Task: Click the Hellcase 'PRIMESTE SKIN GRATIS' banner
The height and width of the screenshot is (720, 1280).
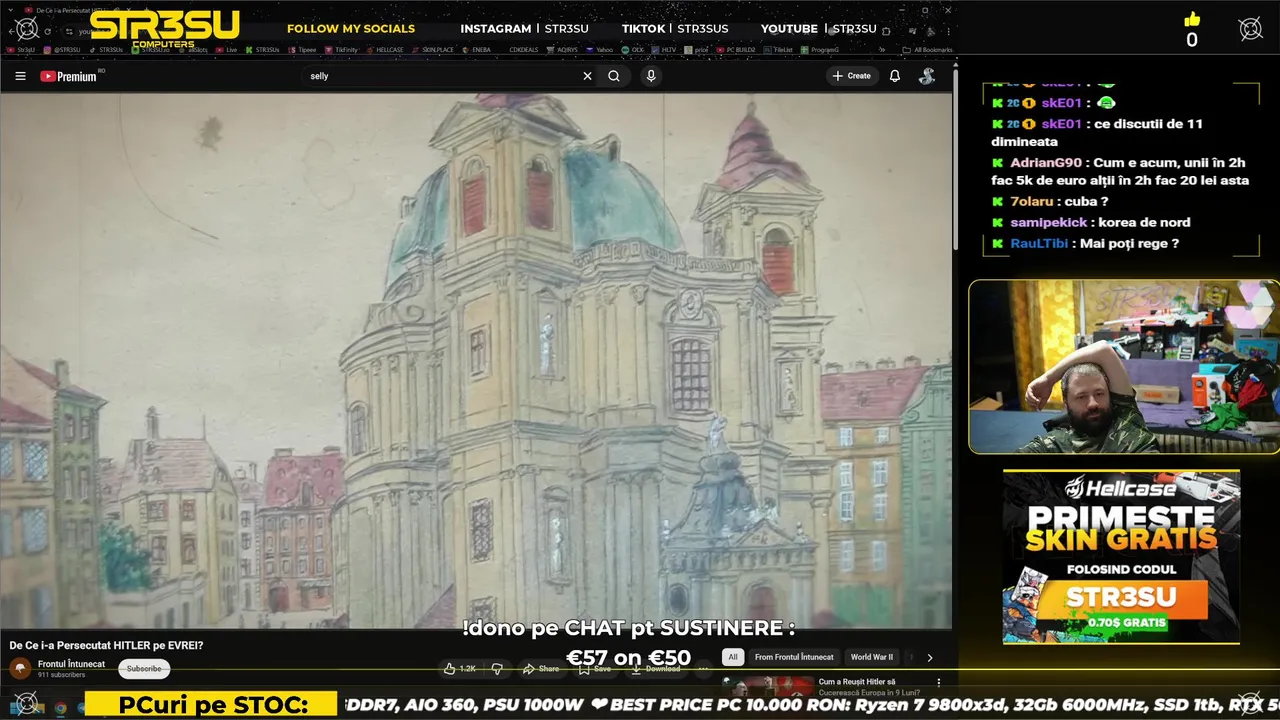Action: click(x=1121, y=556)
